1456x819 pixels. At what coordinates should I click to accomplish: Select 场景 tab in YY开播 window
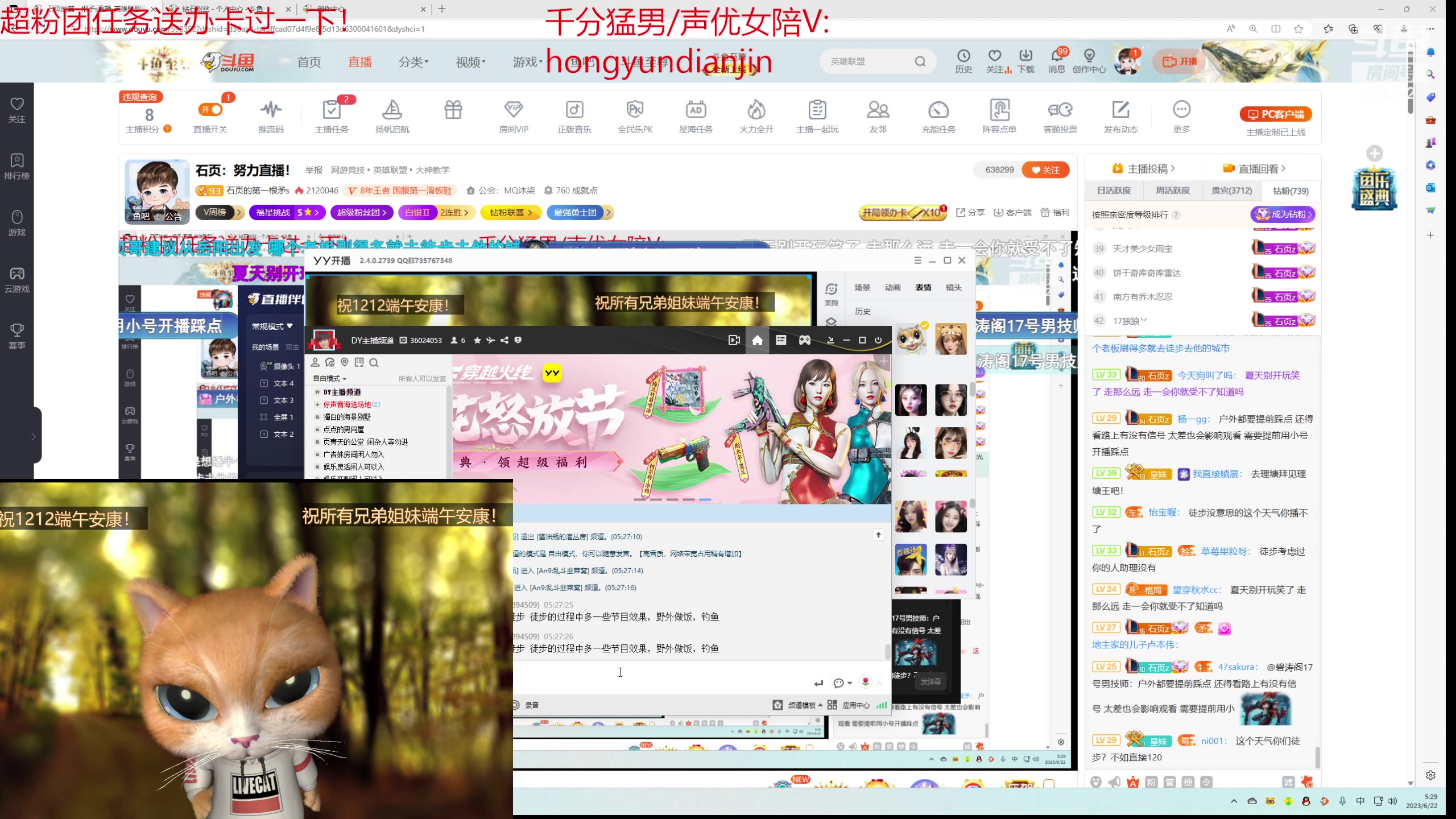[x=862, y=287]
